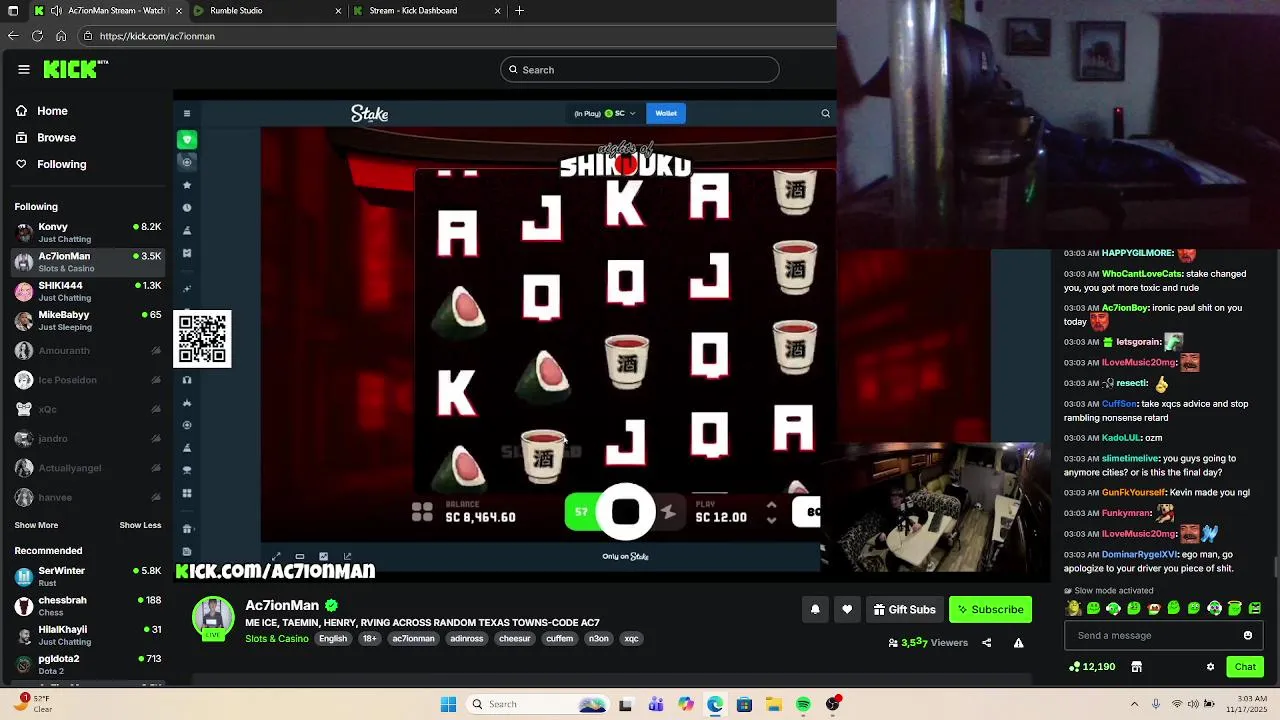Open chat settings gear icon
1280x720 pixels.
pos(1210,667)
